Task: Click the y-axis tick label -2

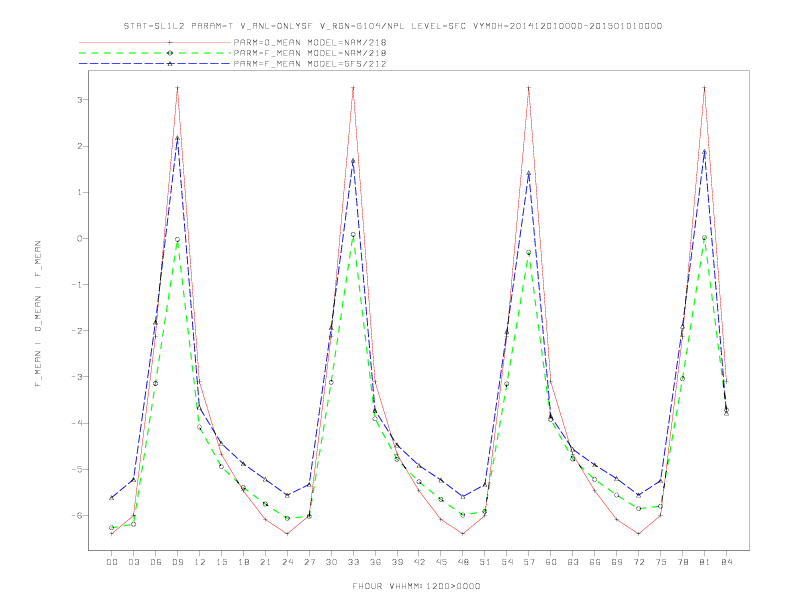Action: coord(77,331)
